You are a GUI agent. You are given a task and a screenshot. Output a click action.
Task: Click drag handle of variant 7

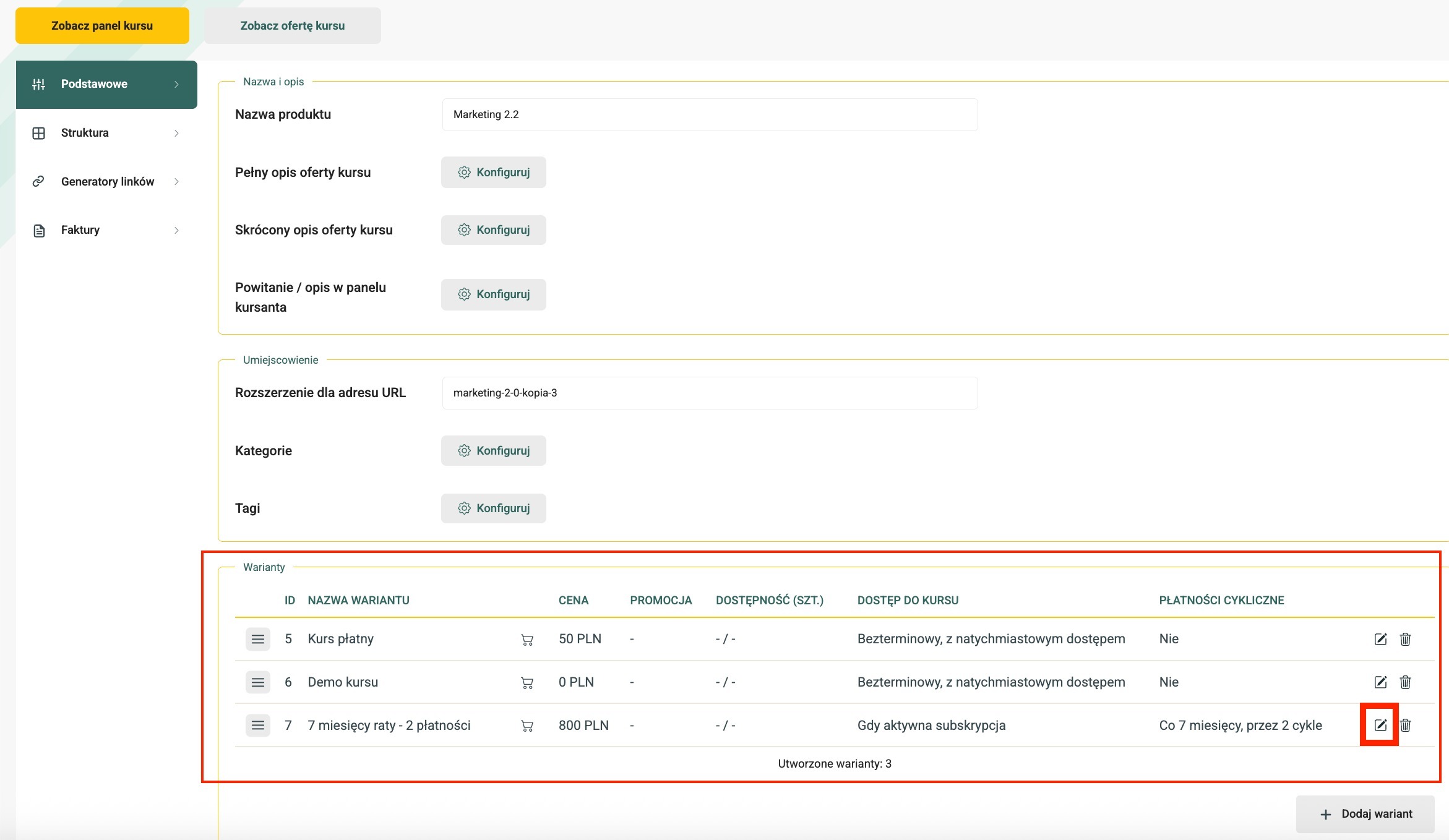258,725
